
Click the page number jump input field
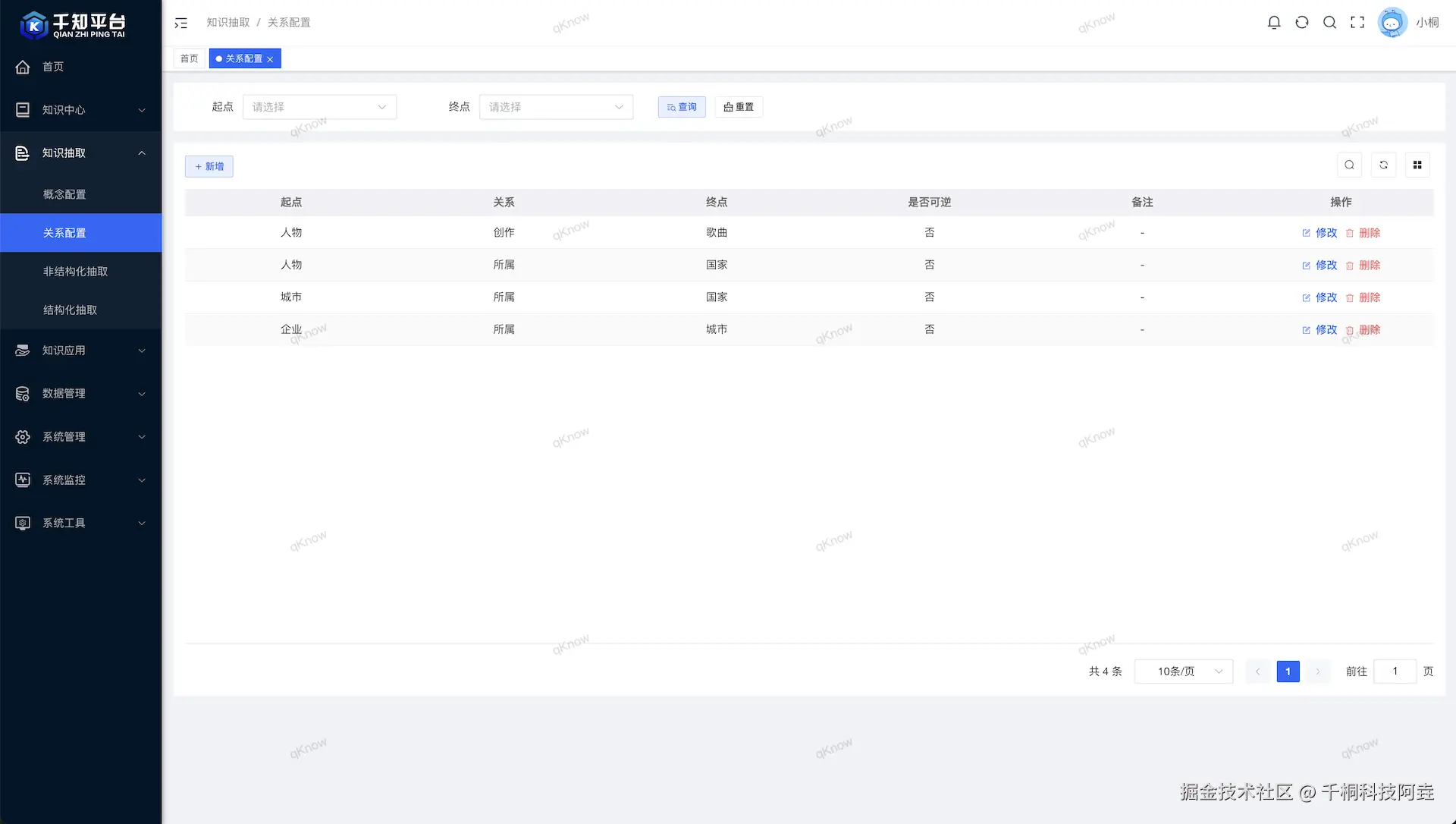pos(1395,671)
